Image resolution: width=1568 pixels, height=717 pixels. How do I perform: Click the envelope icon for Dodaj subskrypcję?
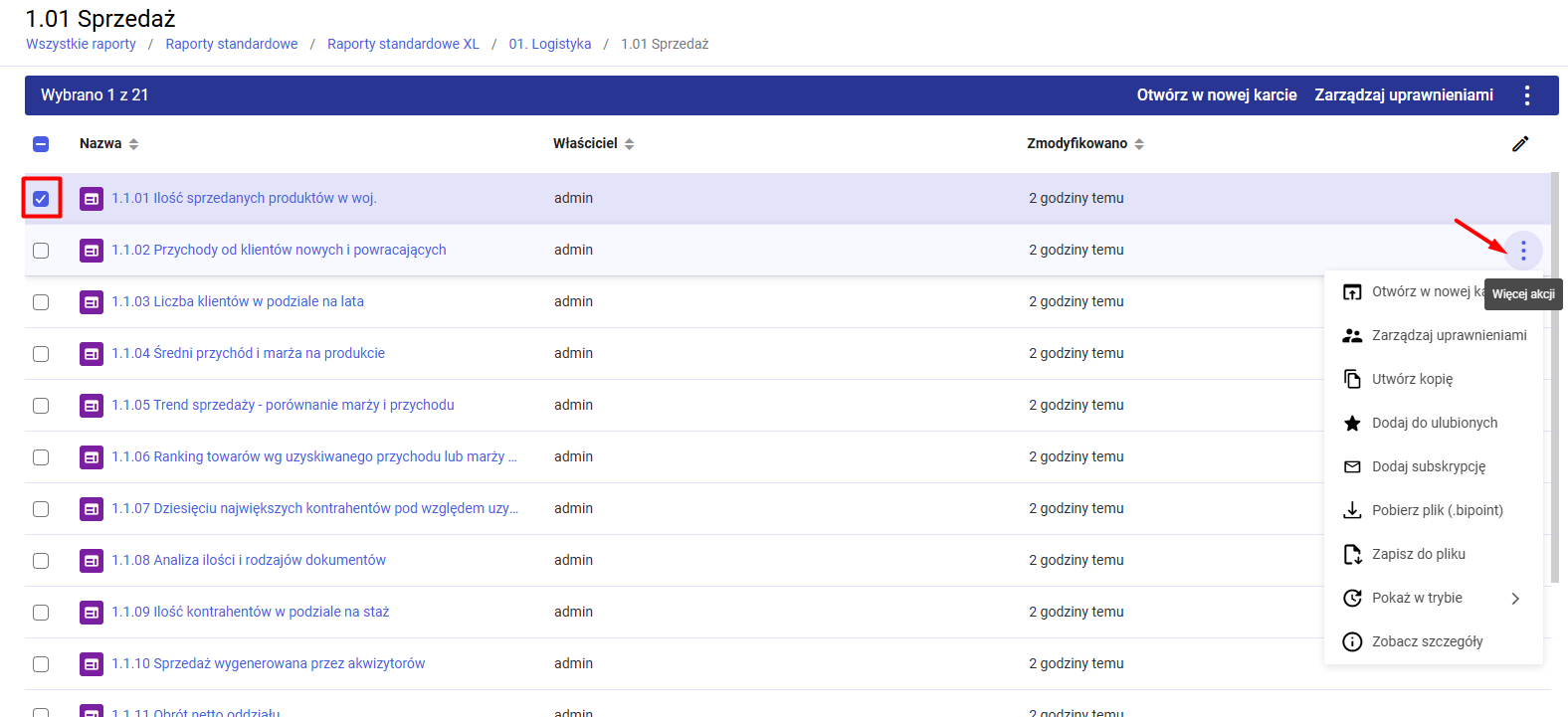coord(1352,467)
